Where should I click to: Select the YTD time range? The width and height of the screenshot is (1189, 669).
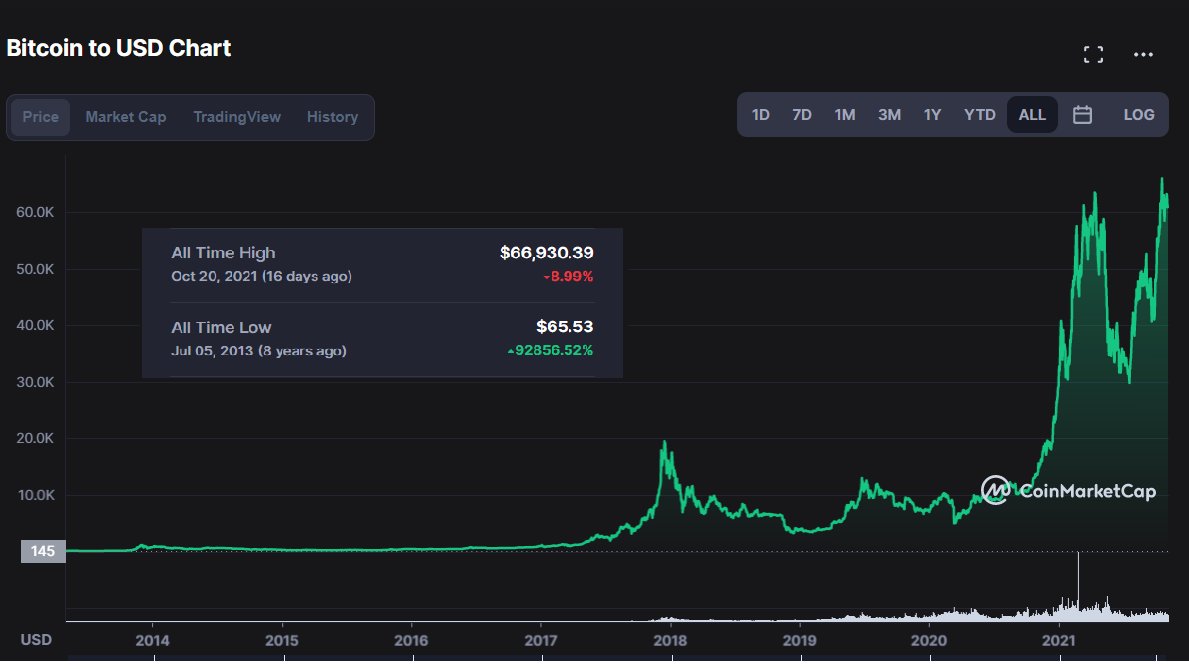coord(979,115)
